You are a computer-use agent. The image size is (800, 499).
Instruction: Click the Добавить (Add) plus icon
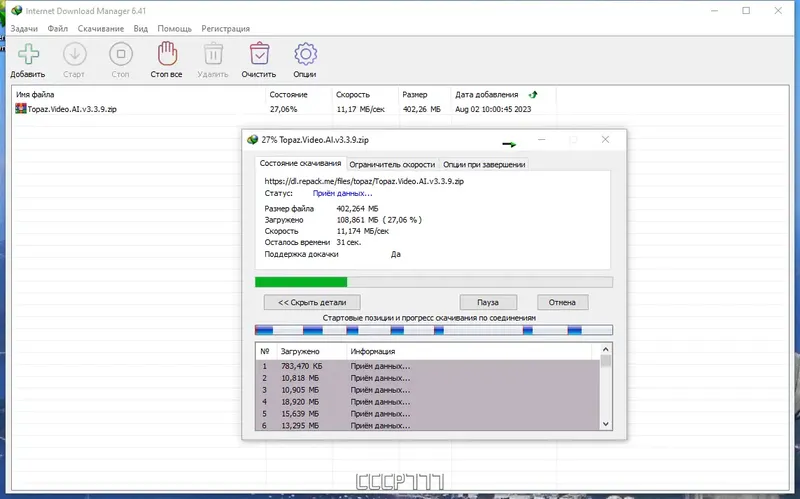29,54
